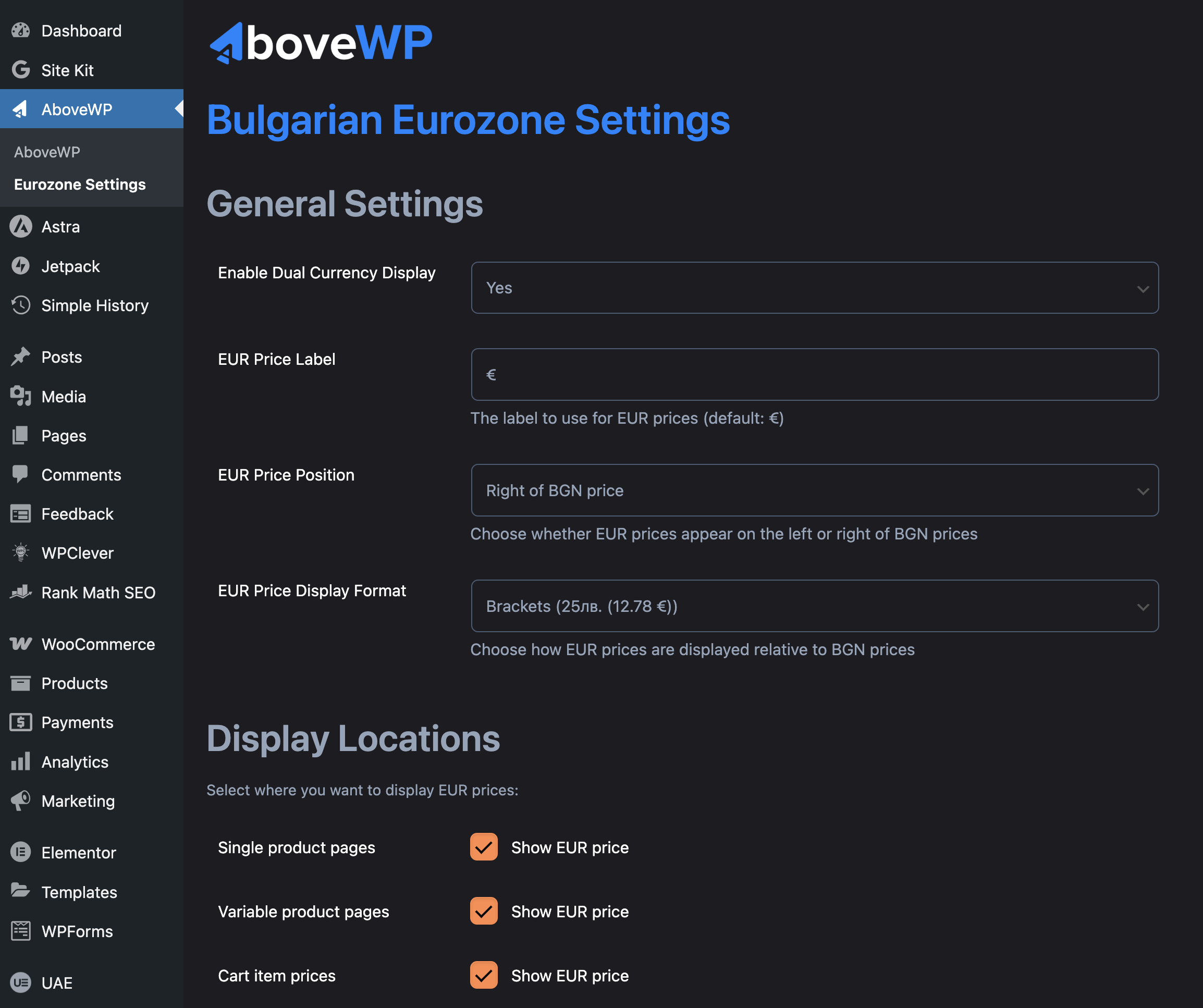Click the WPClever lightbulb icon
Screen dimensions: 1203x1008
pos(21,552)
